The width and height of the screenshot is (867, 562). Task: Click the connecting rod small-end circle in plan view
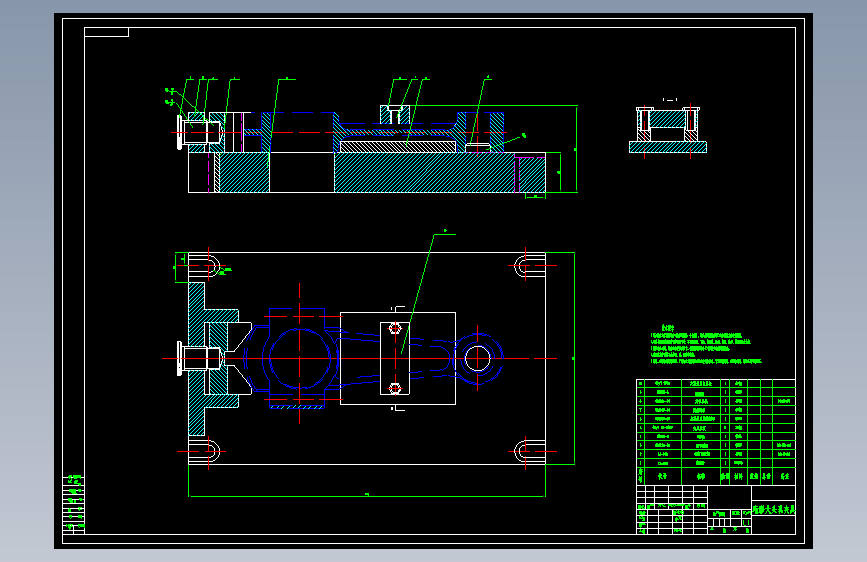point(478,358)
